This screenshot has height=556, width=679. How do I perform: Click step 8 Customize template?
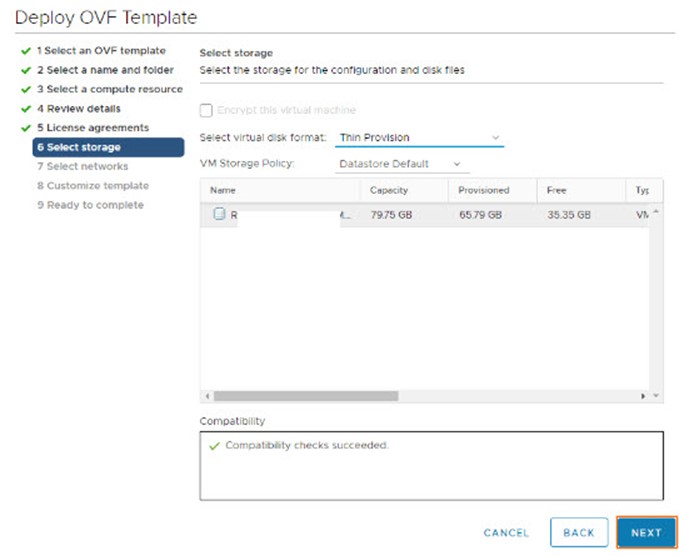pyautogui.click(x=93, y=186)
